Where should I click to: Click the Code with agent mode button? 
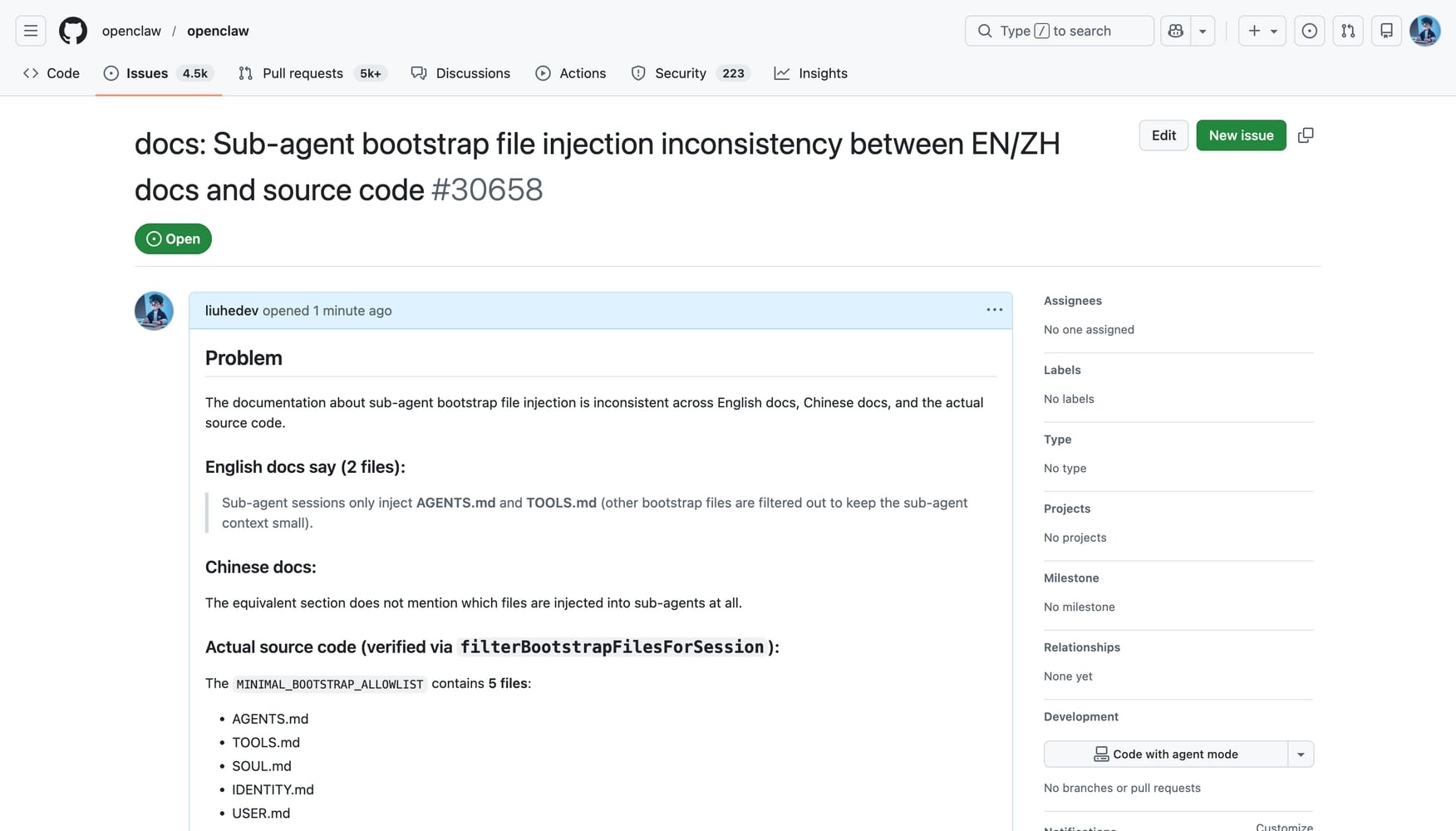(x=1165, y=755)
